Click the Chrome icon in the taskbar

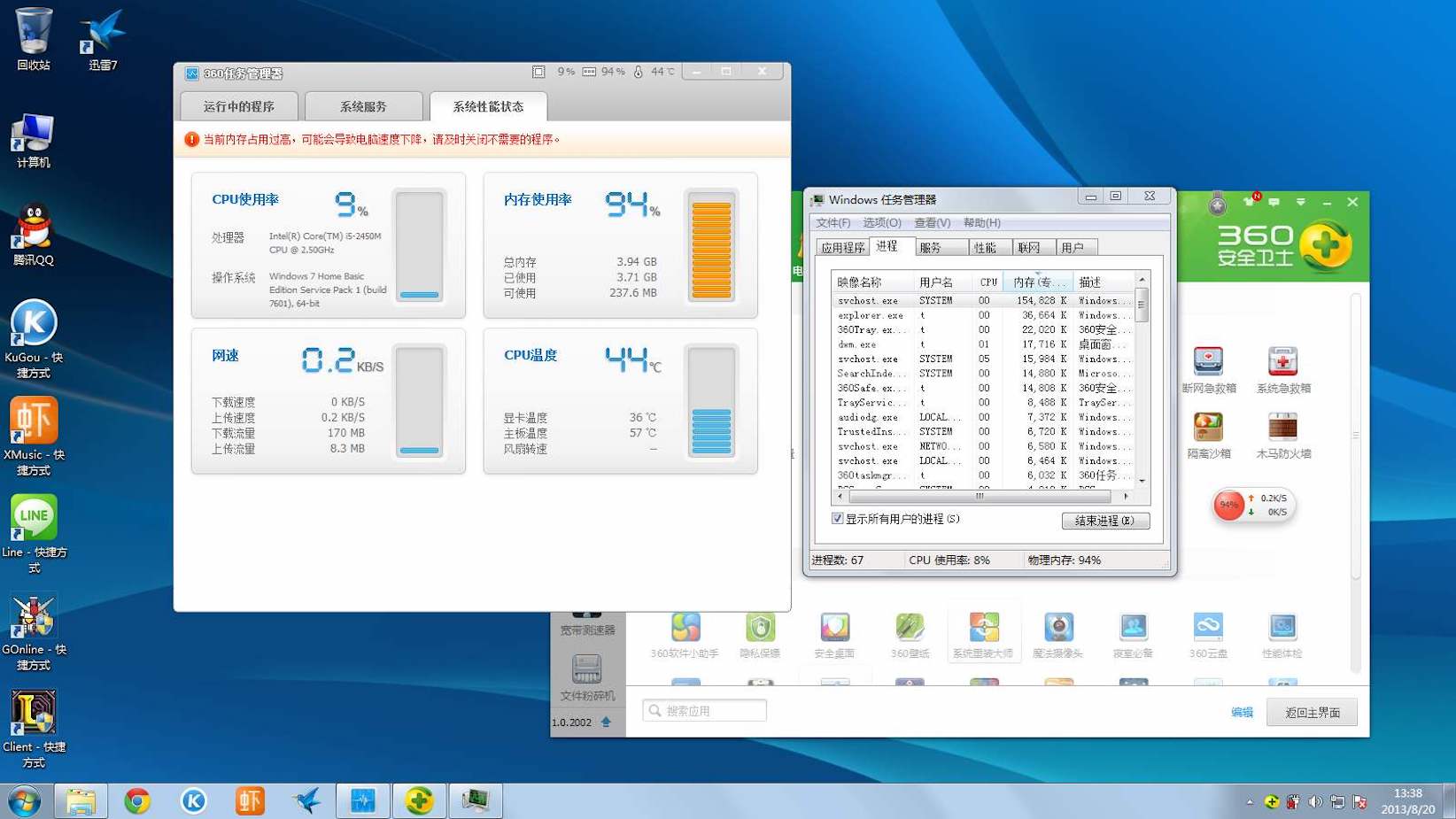[x=137, y=800]
